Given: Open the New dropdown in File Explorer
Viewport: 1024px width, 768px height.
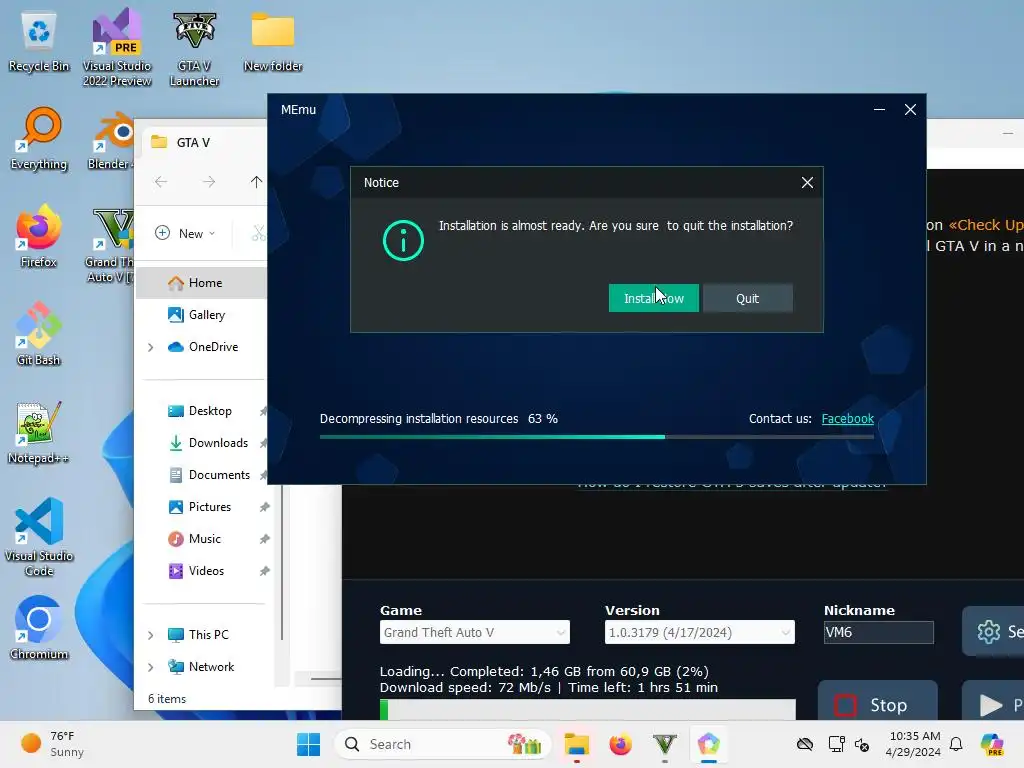Looking at the screenshot, I should (x=185, y=233).
